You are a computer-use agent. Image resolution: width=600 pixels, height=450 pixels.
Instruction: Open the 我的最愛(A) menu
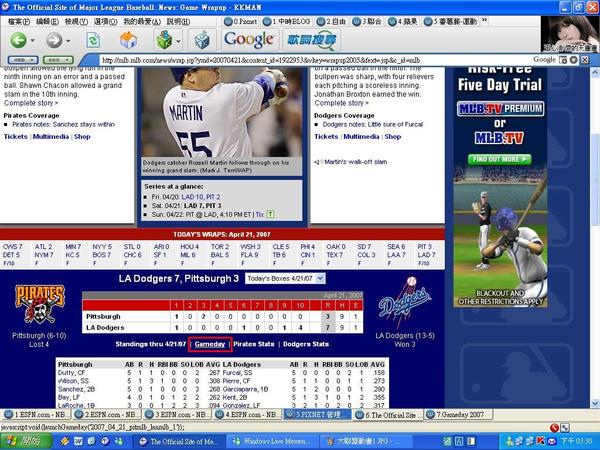(x=142, y=21)
